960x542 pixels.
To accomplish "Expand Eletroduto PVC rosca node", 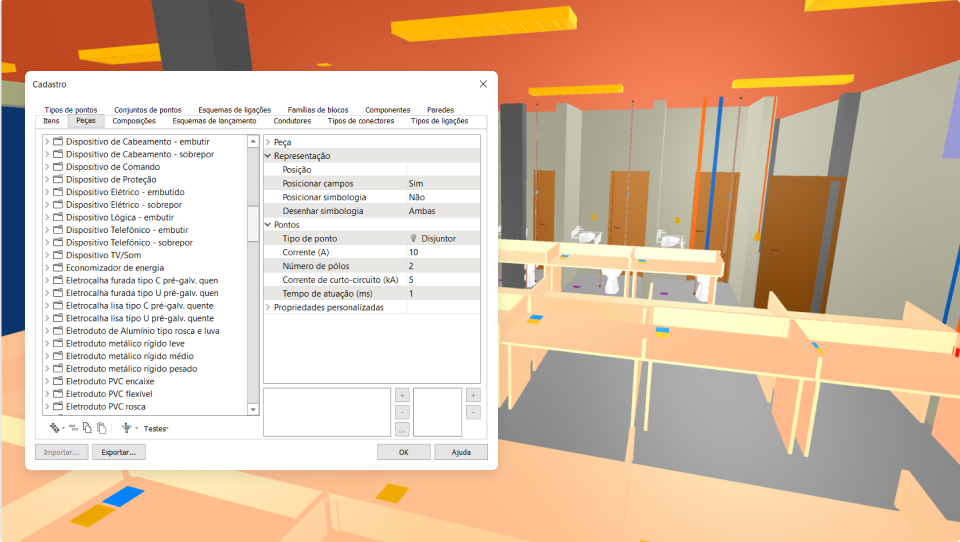I will (47, 407).
